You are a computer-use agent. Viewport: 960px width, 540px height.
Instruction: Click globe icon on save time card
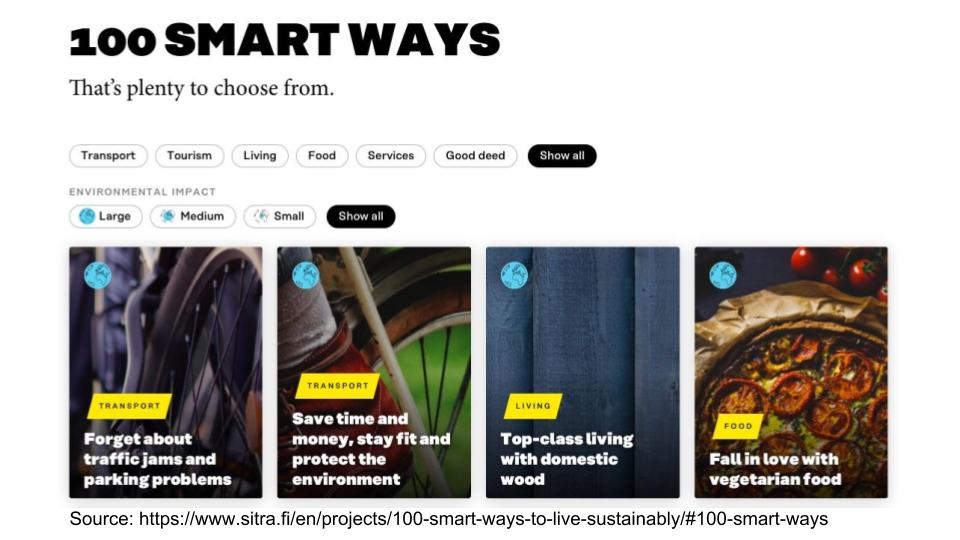[306, 276]
